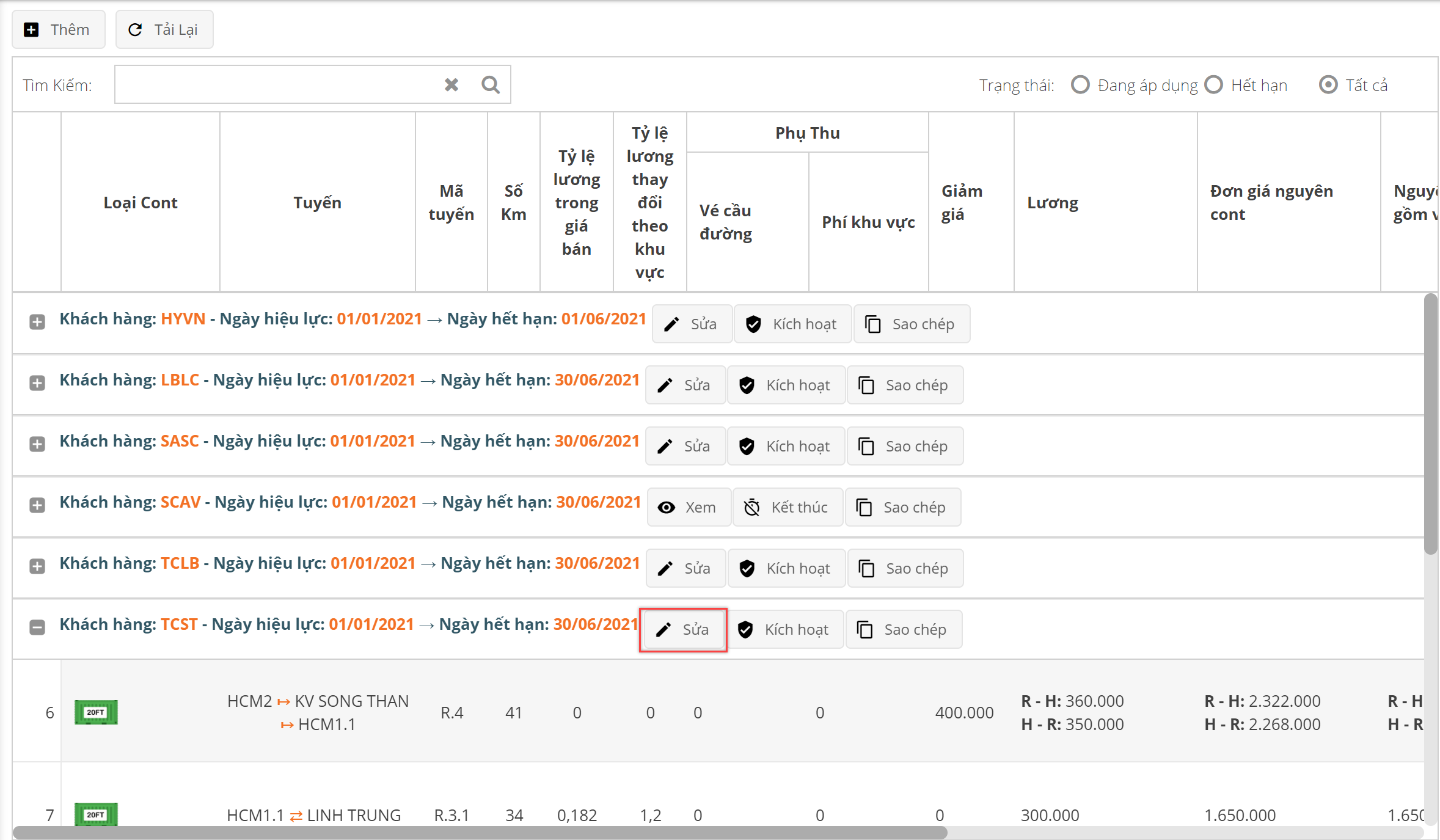Click the horizontal scrollbar at bottom
Image resolution: width=1440 pixels, height=840 pixels.
tap(480, 833)
